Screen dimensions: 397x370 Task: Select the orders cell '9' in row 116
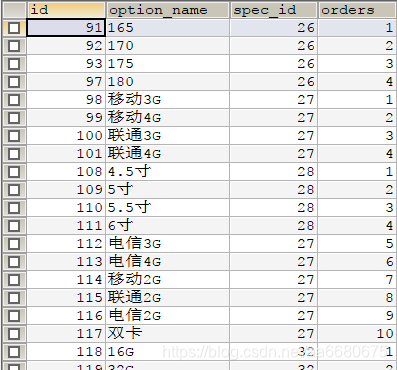[357, 316]
